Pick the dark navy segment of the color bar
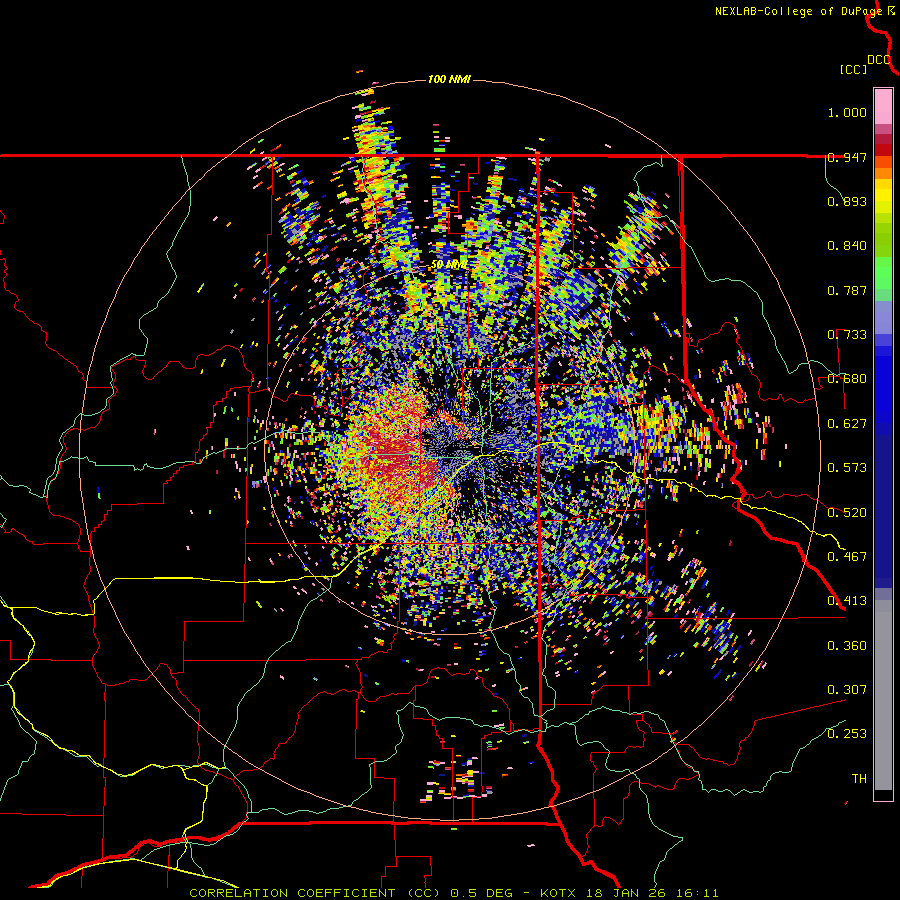Viewport: 900px width, 900px height. point(883,511)
